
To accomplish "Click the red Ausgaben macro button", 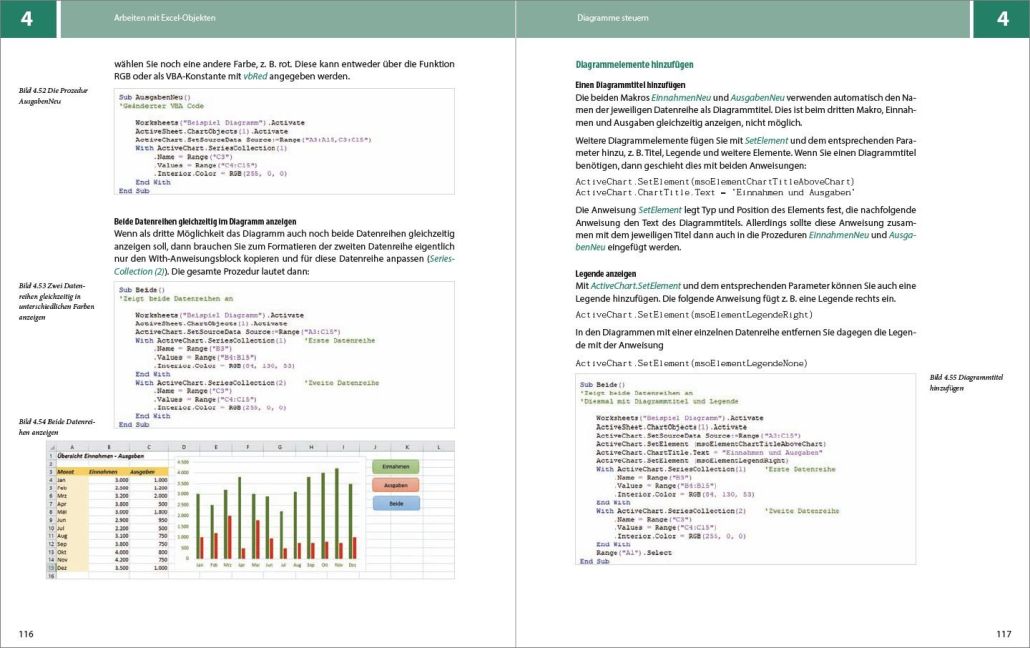I will pos(395,484).
